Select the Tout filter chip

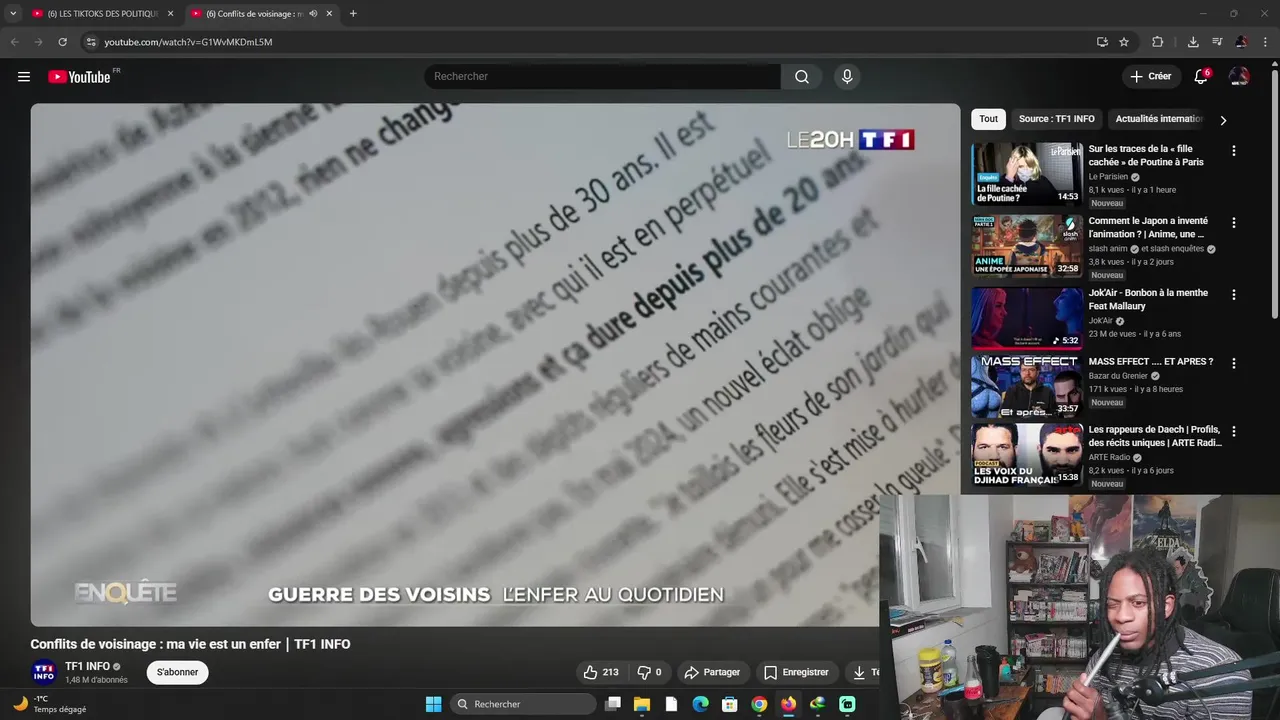click(x=988, y=119)
